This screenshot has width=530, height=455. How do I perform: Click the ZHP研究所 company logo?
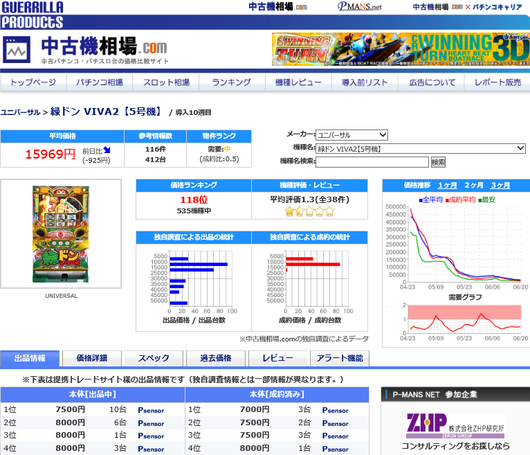[455, 425]
